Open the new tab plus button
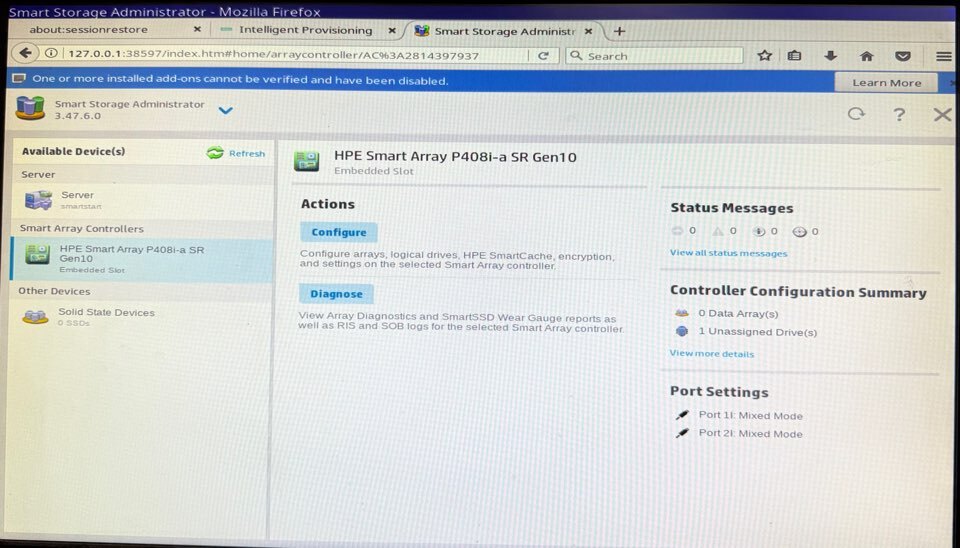The image size is (960, 548). (620, 31)
